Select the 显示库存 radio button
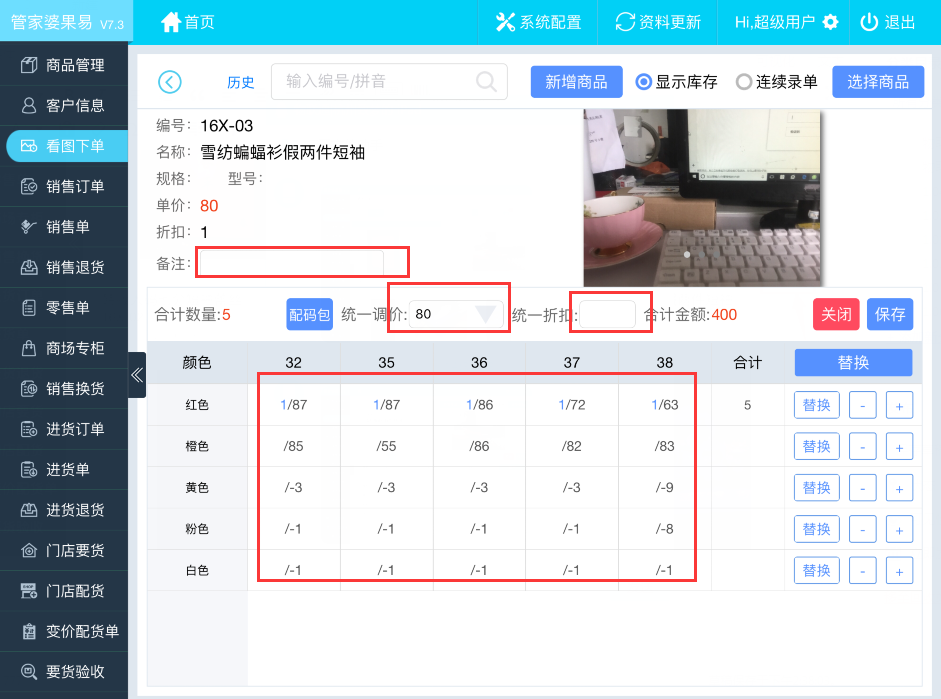941x699 pixels. tap(643, 82)
